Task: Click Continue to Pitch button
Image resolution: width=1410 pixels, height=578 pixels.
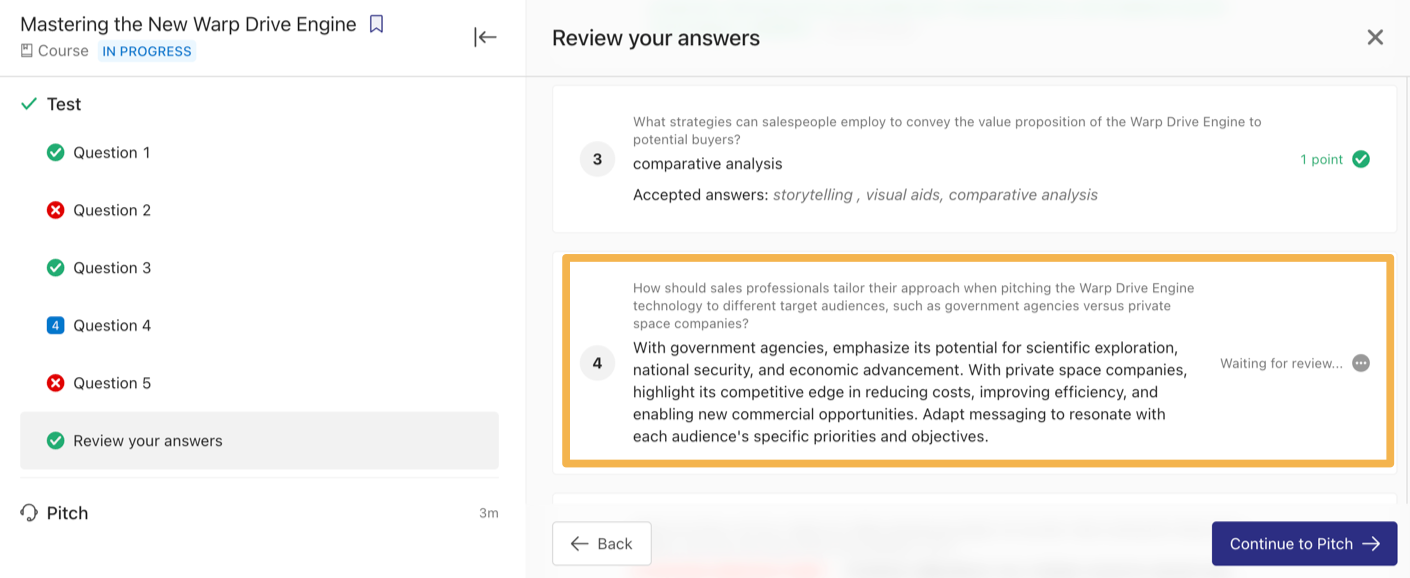Action: pyautogui.click(x=1304, y=544)
